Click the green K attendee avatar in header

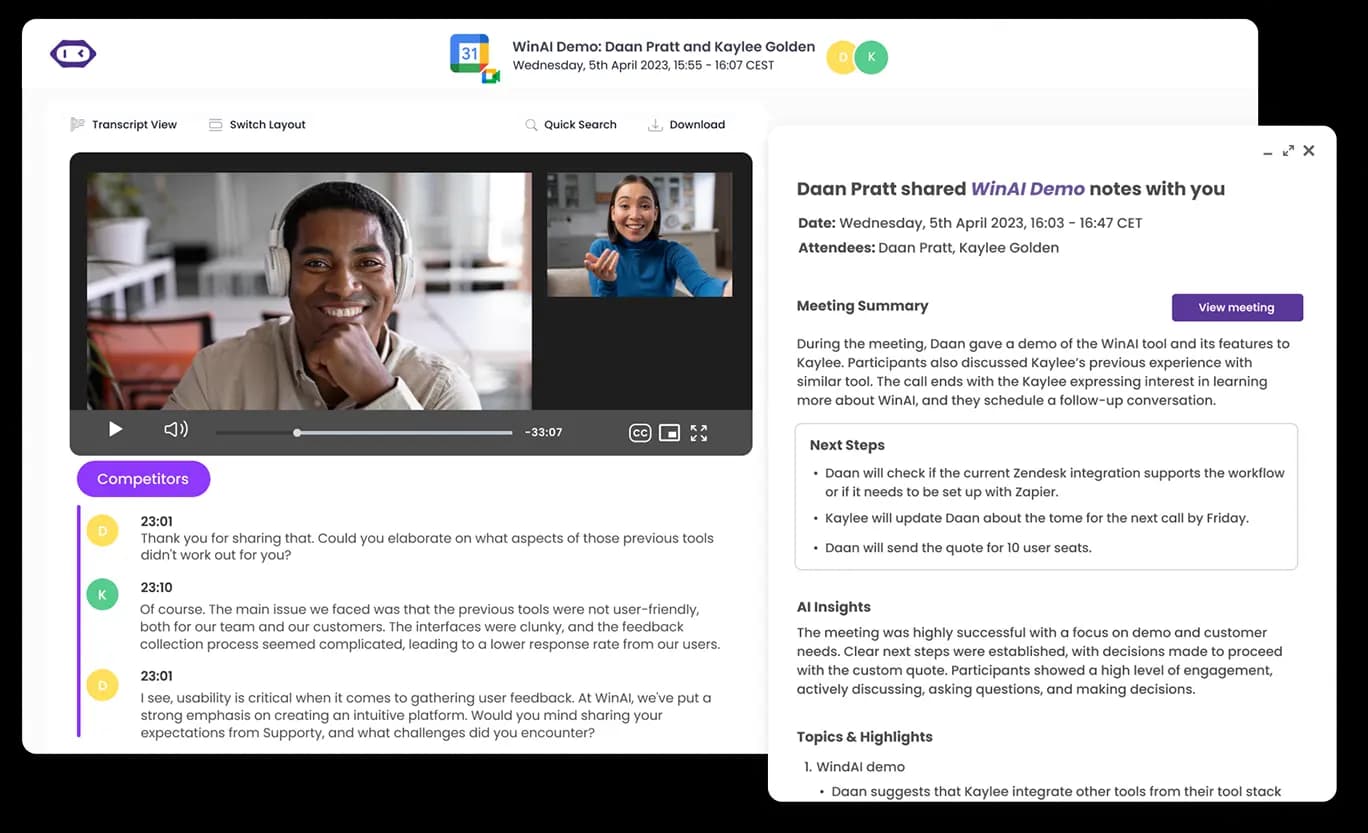(x=871, y=58)
